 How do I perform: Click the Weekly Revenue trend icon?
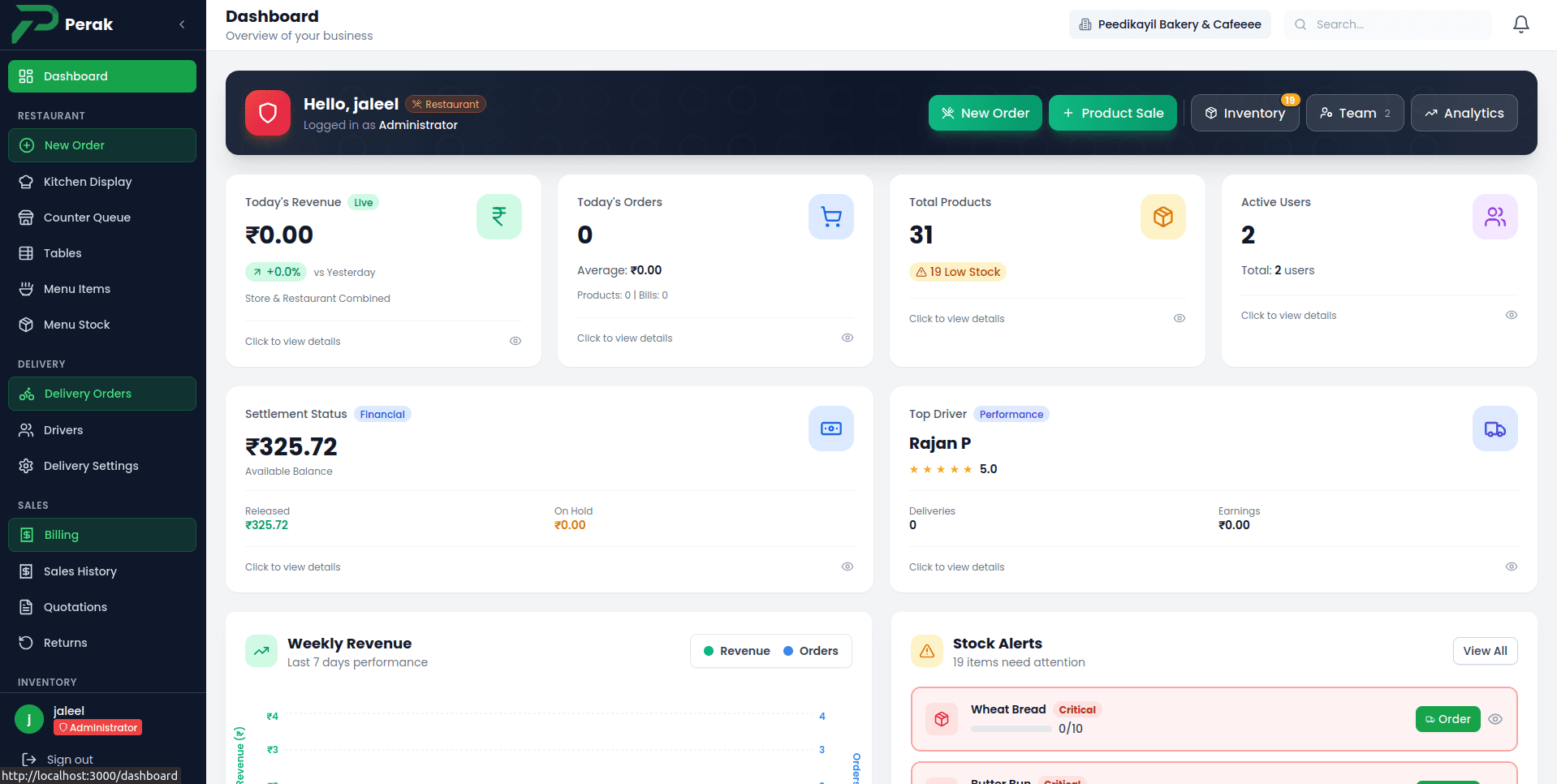[261, 651]
